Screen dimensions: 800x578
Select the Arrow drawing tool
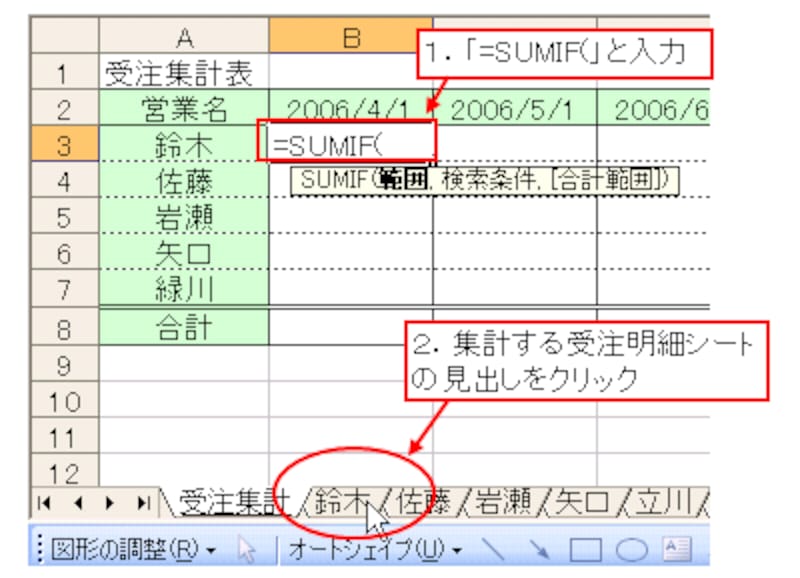click(539, 551)
